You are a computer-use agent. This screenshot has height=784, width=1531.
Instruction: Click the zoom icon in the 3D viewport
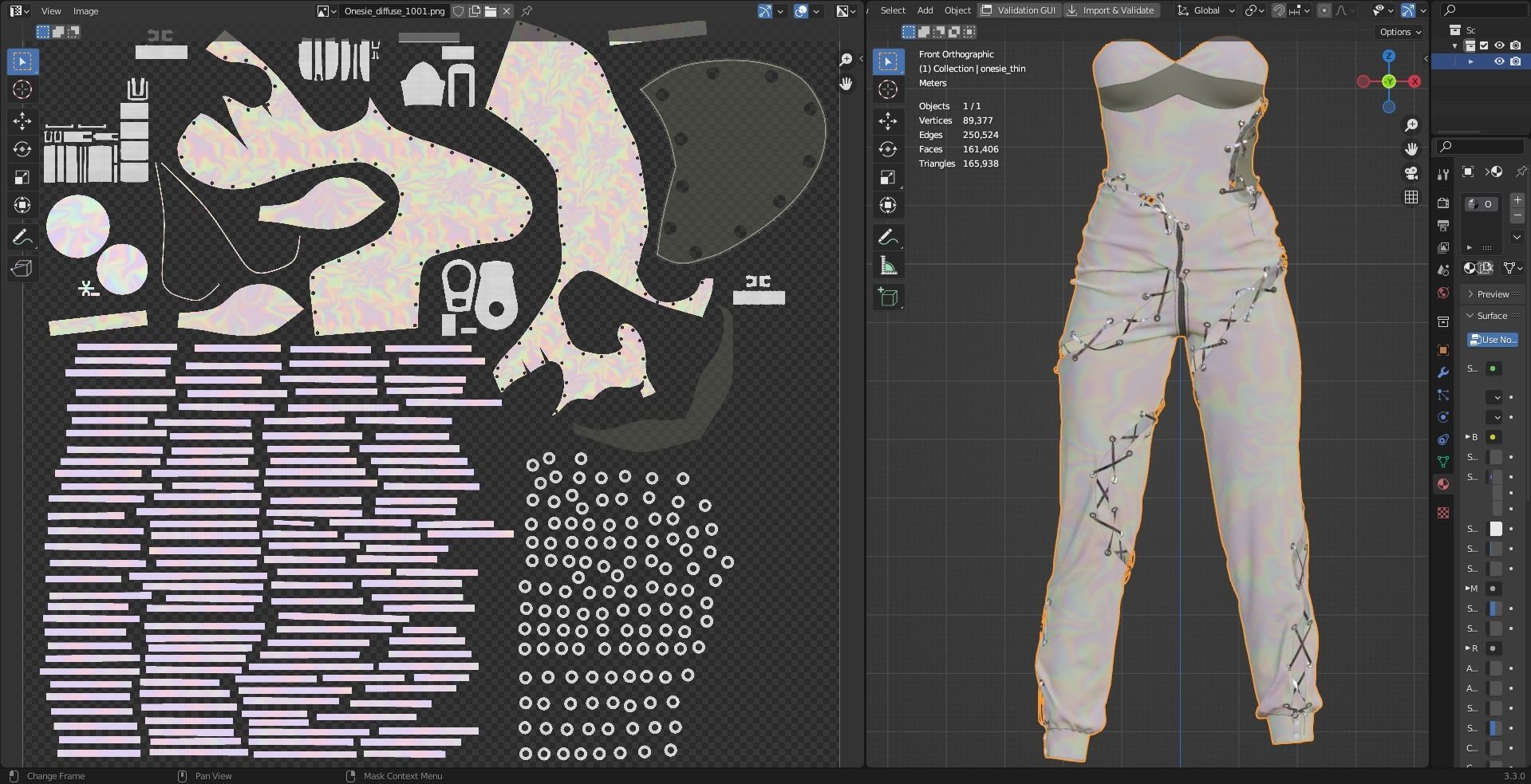pyautogui.click(x=1411, y=125)
